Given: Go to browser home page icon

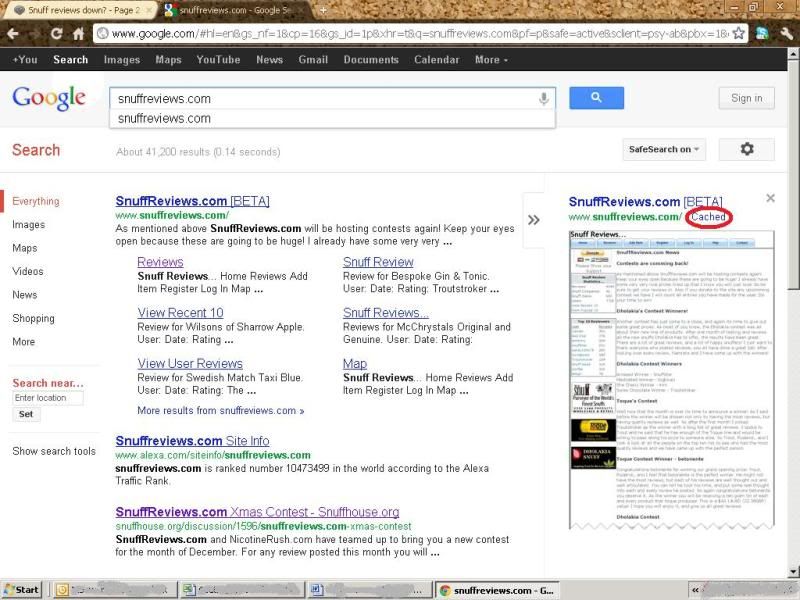Looking at the screenshot, I should point(78,34).
